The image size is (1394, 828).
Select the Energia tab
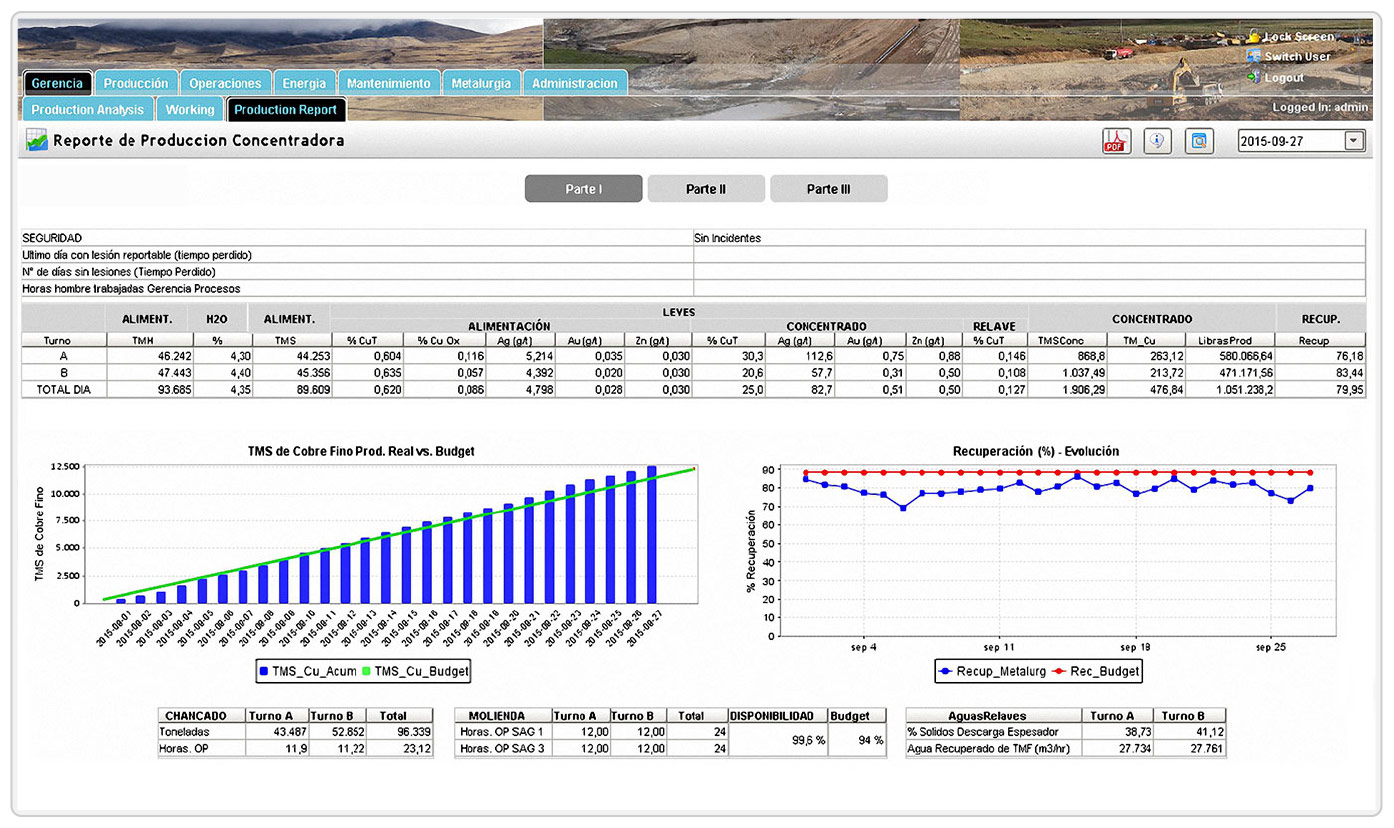[304, 83]
